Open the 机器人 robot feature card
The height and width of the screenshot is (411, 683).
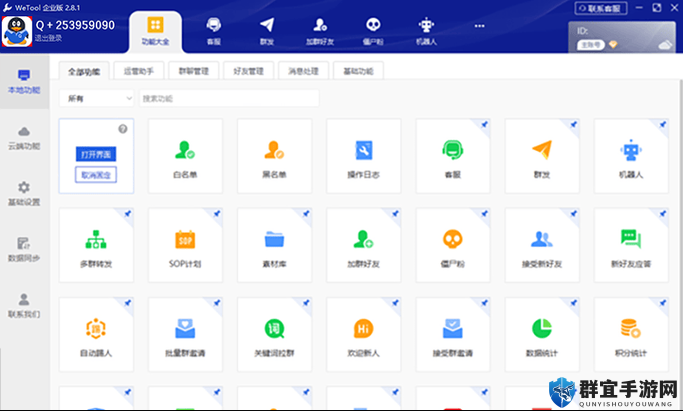631,156
